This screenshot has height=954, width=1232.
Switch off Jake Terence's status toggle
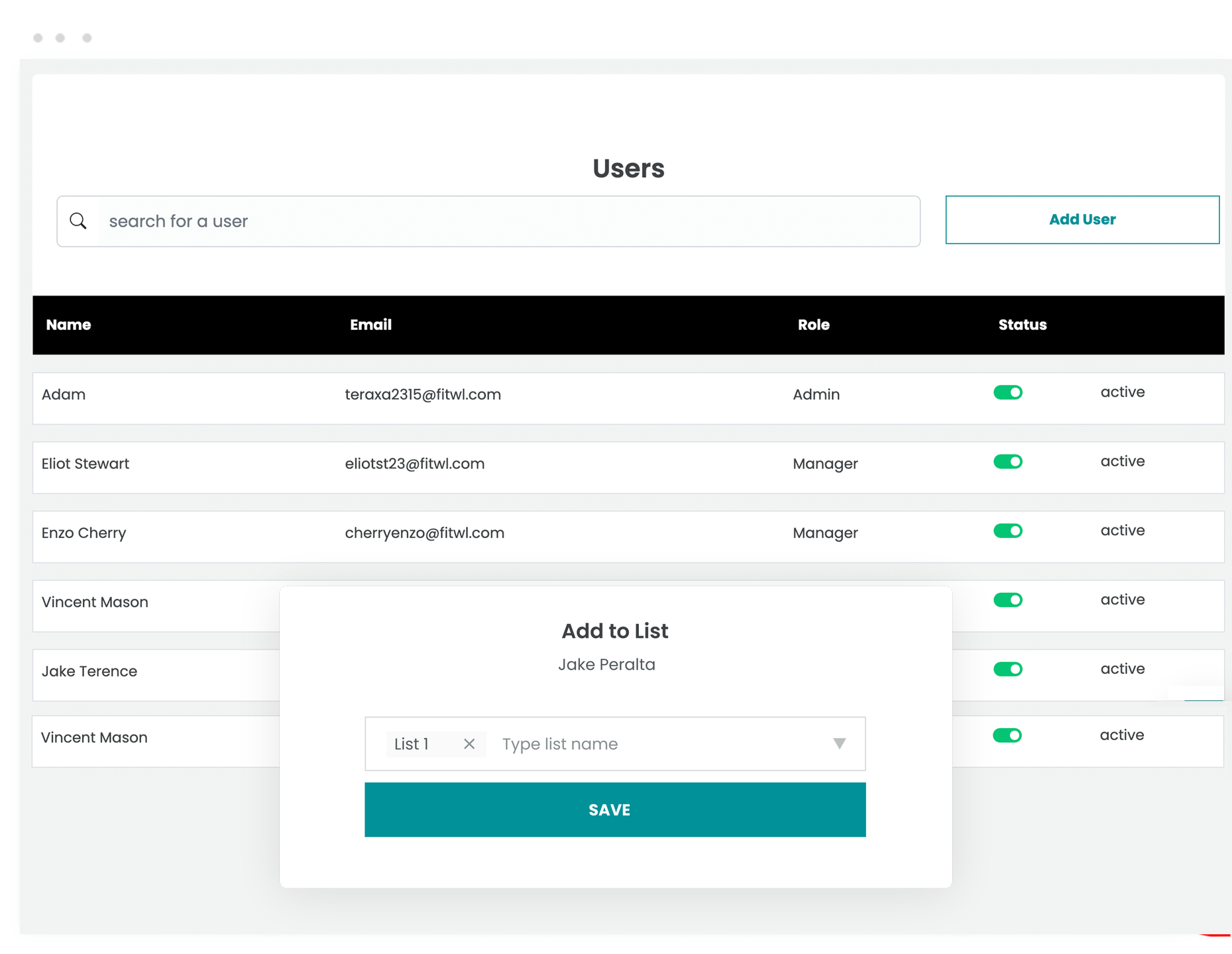click(x=1007, y=669)
